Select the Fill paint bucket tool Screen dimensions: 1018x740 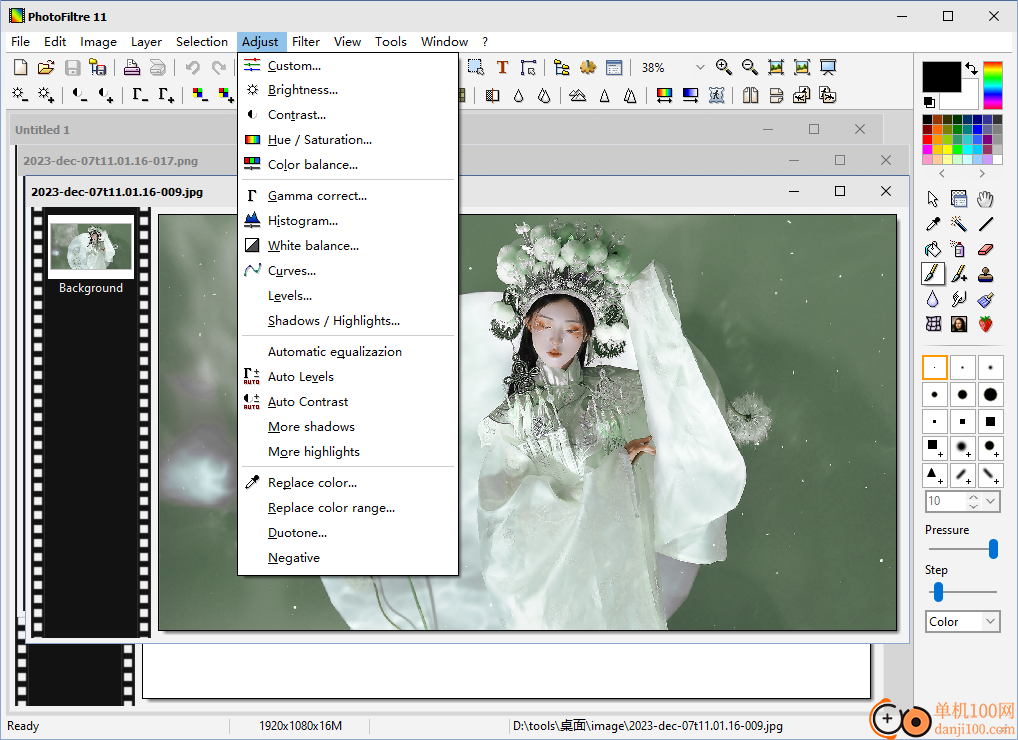[x=933, y=249]
